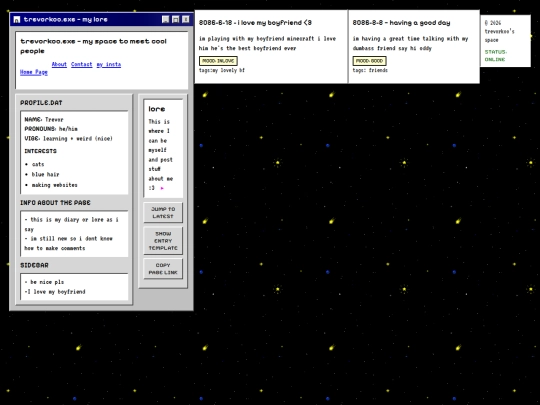Click the 'my space to meet cool people' heading
Viewport: 540px width, 405px height.
(93, 46)
